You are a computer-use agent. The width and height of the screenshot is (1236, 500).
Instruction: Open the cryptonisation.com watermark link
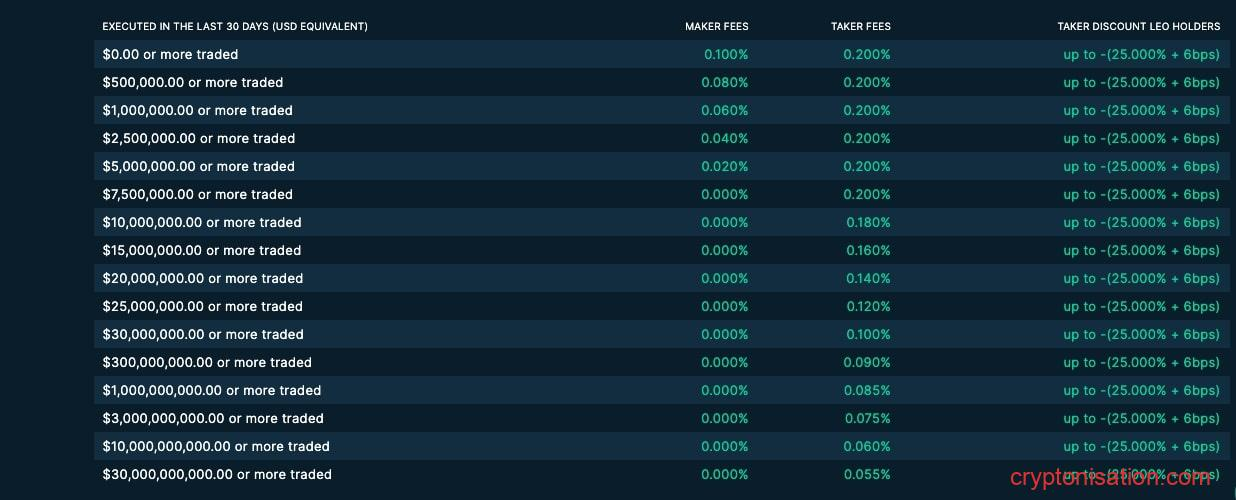click(x=1111, y=478)
